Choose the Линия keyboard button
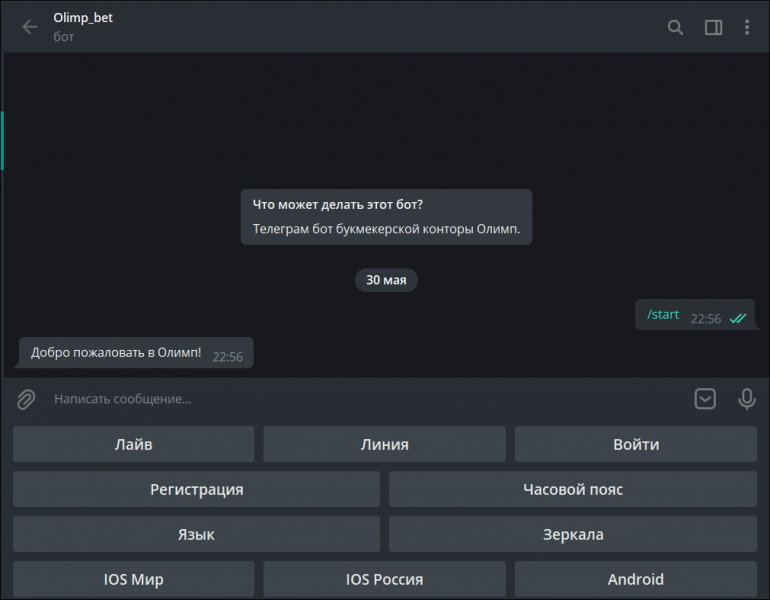The image size is (770, 600). click(385, 444)
